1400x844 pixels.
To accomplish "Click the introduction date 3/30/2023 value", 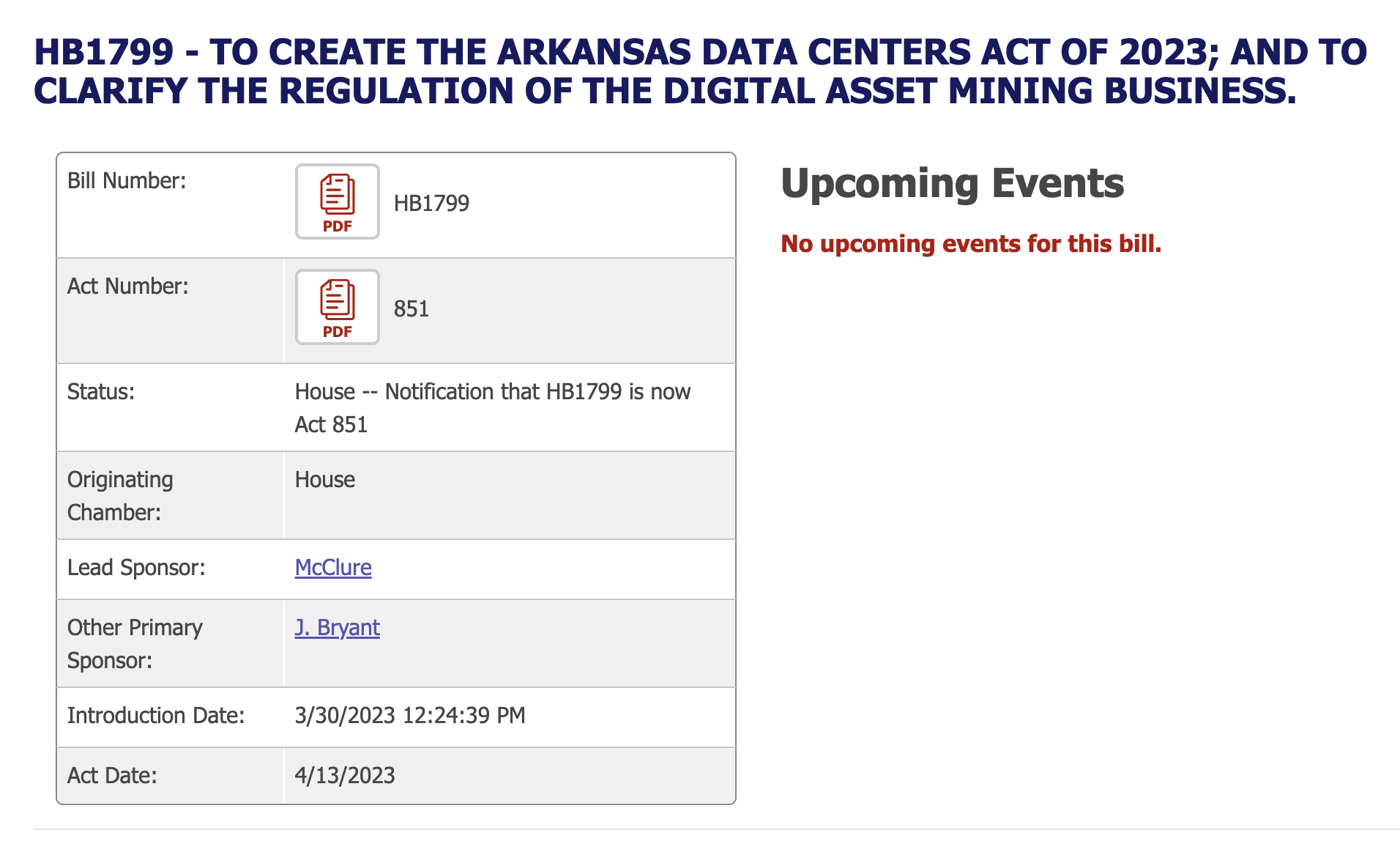I will click(410, 716).
